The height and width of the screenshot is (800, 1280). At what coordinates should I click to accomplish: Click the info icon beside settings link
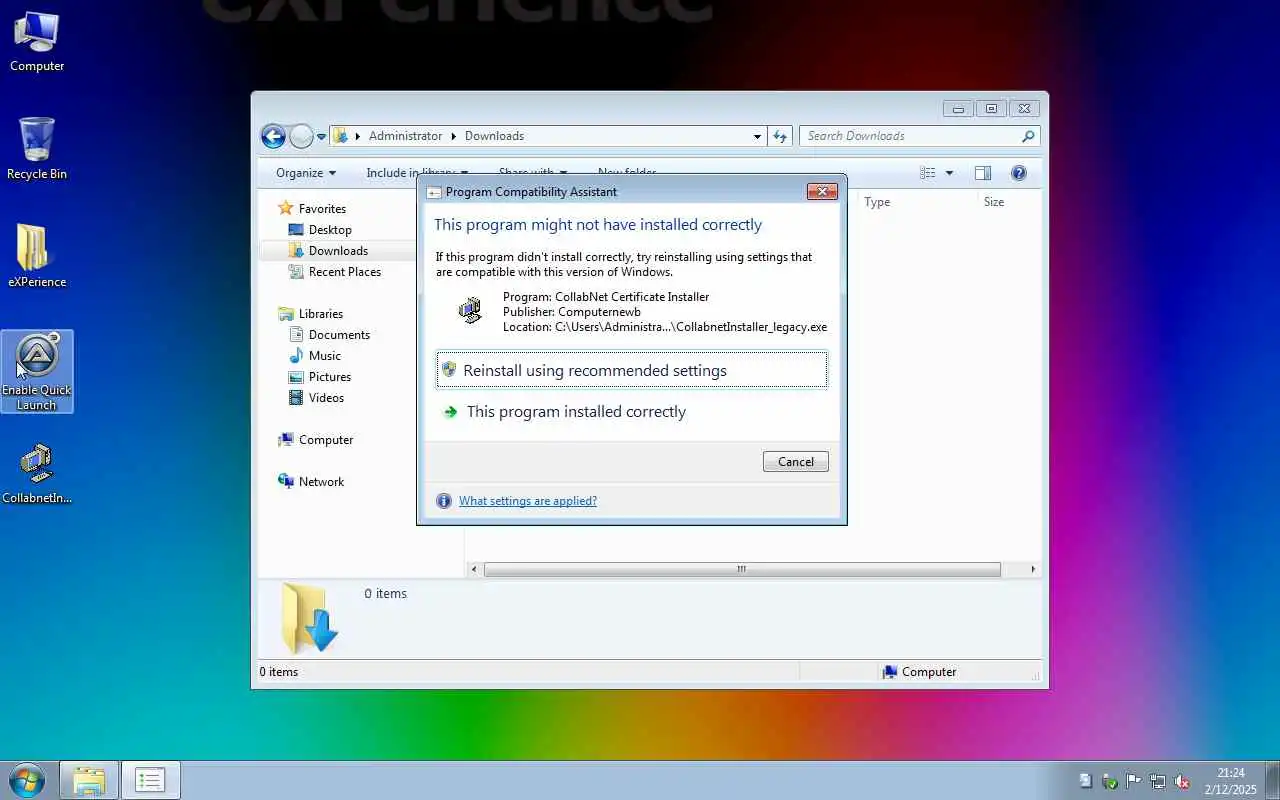444,501
